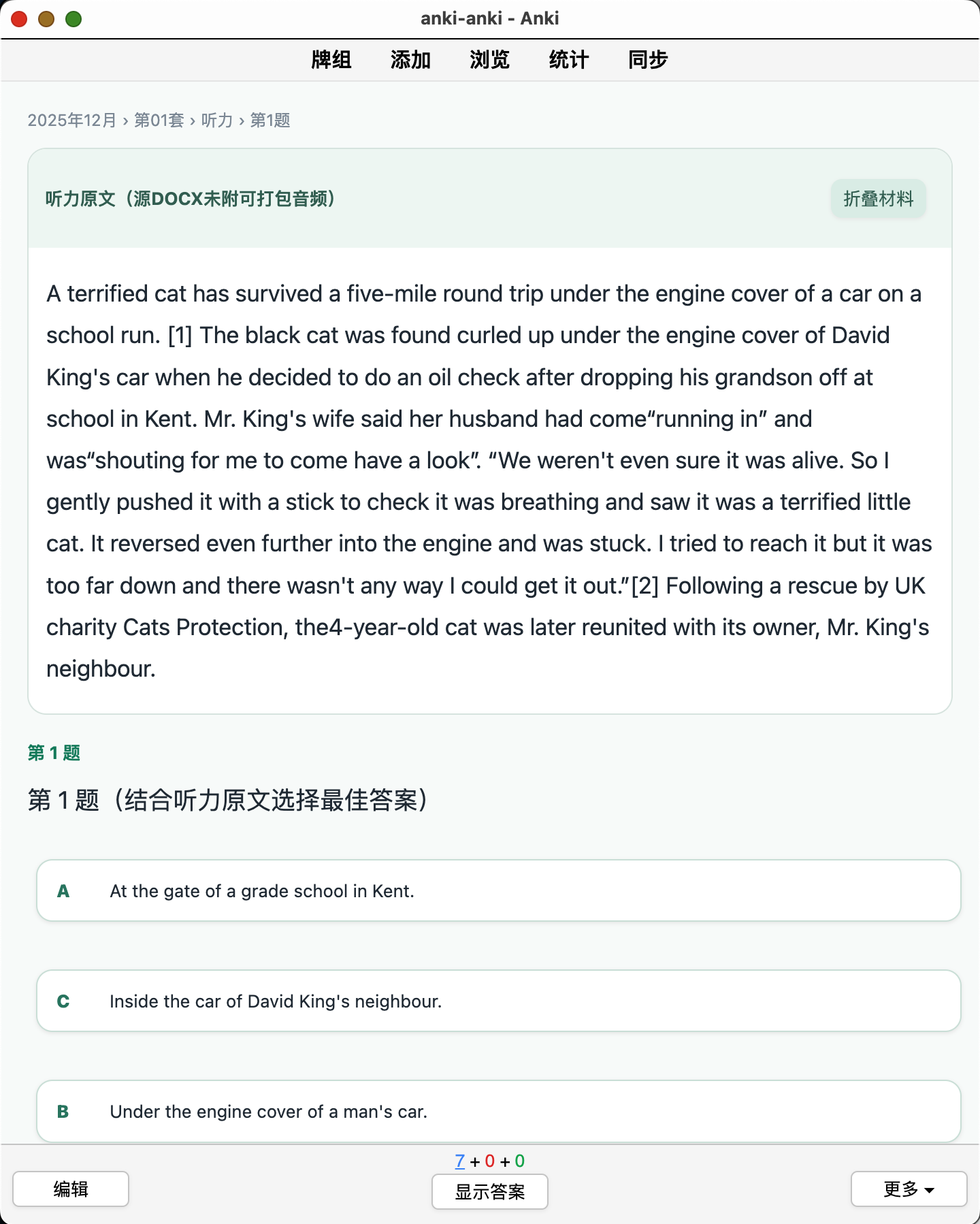This screenshot has height=1224, width=980.
Task: Open the 更多 dropdown menu
Action: coord(909,1189)
